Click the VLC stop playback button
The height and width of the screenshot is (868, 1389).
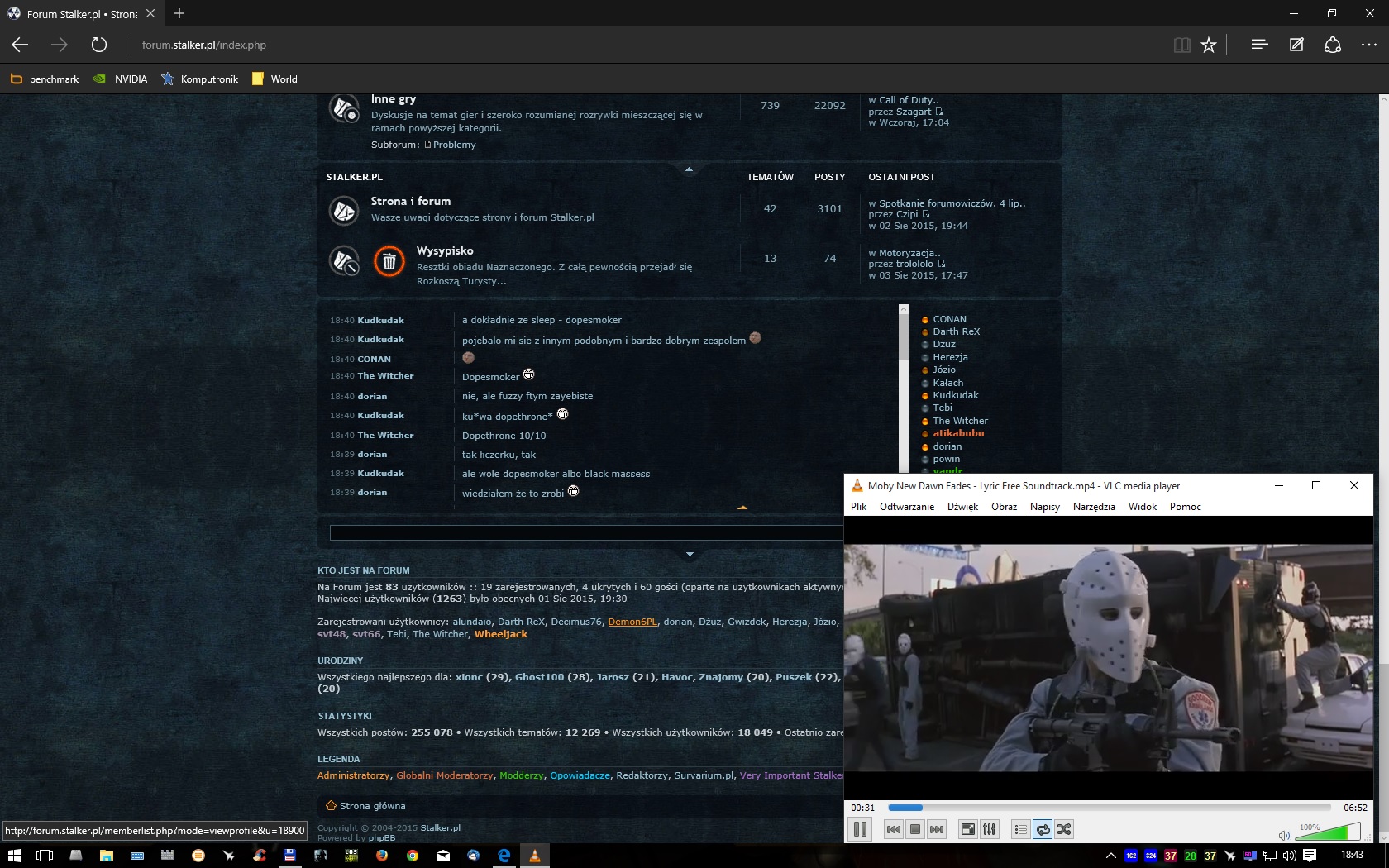[915, 829]
